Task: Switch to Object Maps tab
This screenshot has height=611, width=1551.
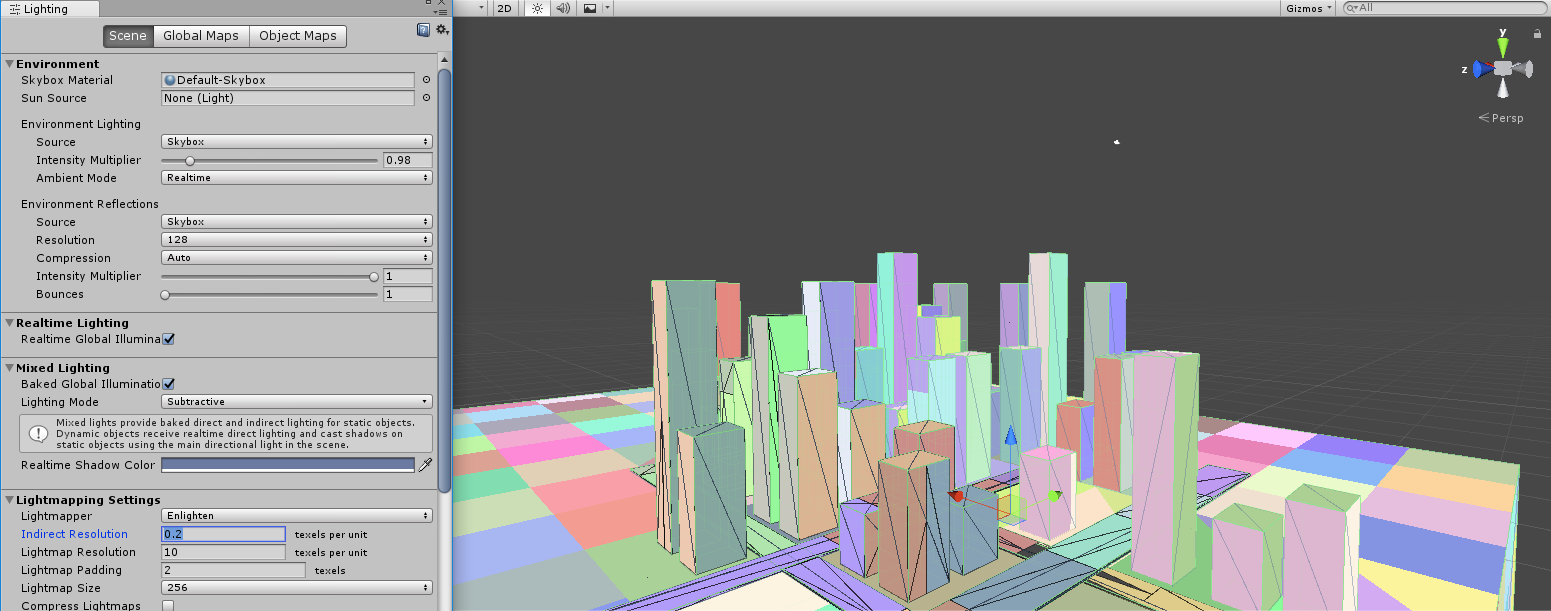Action: coord(298,36)
